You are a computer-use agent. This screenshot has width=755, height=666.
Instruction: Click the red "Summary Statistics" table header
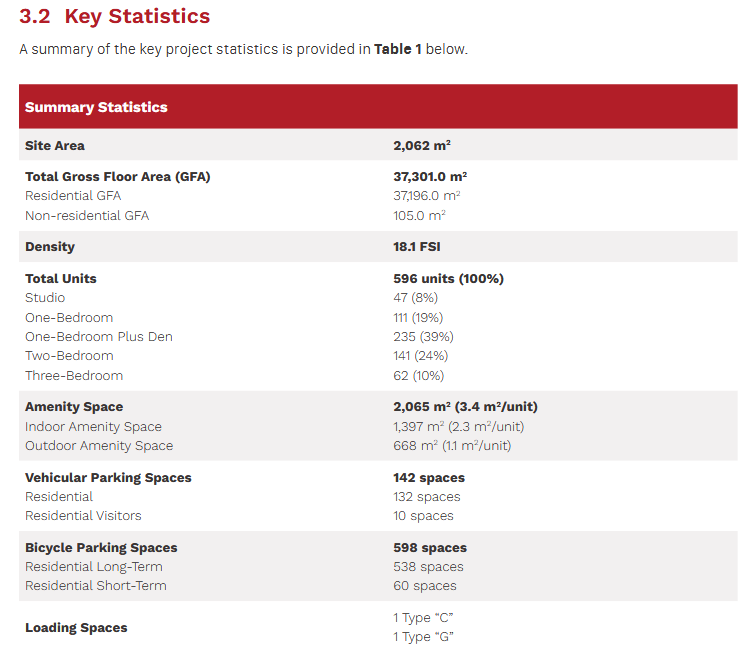[x=96, y=107]
